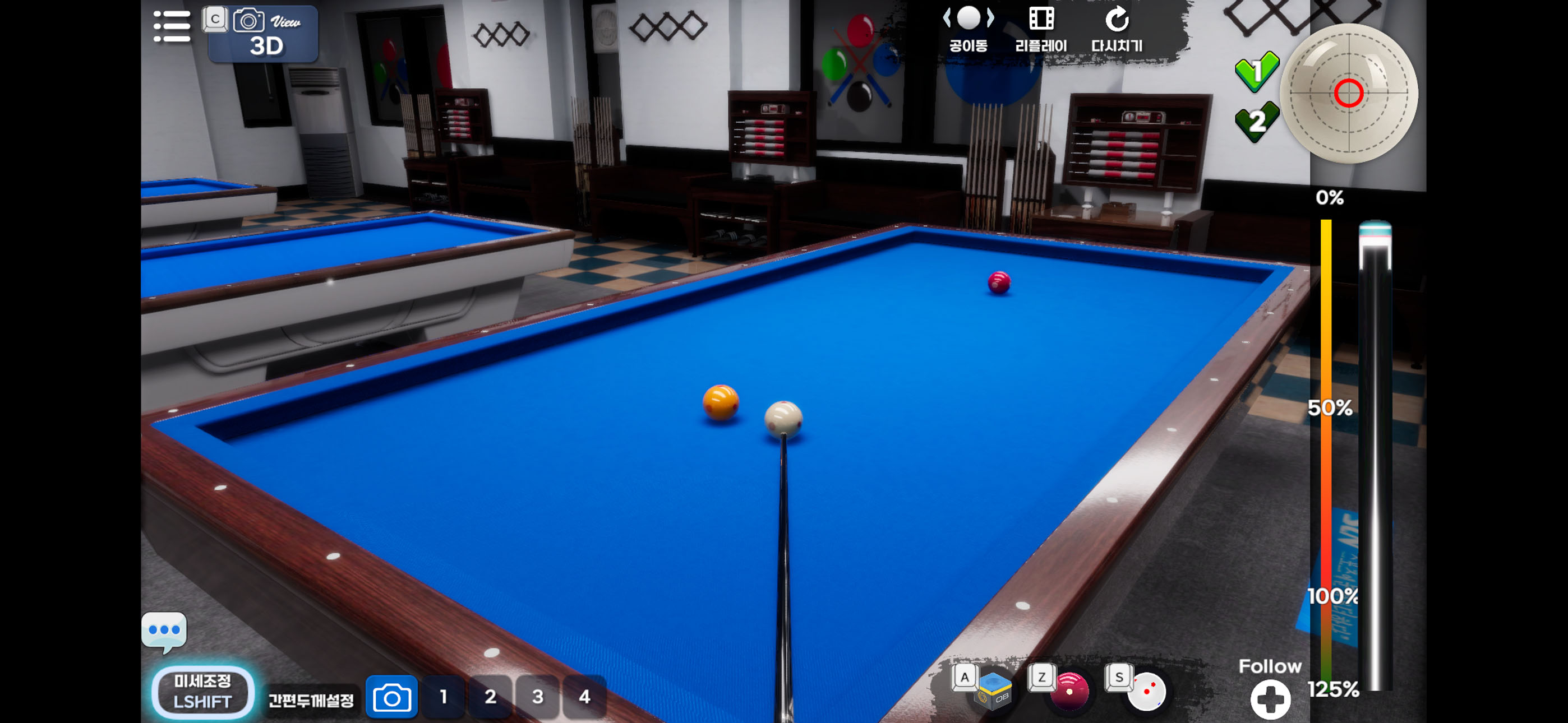
Task: Click the 125% power mark
Action: pyautogui.click(x=1334, y=689)
